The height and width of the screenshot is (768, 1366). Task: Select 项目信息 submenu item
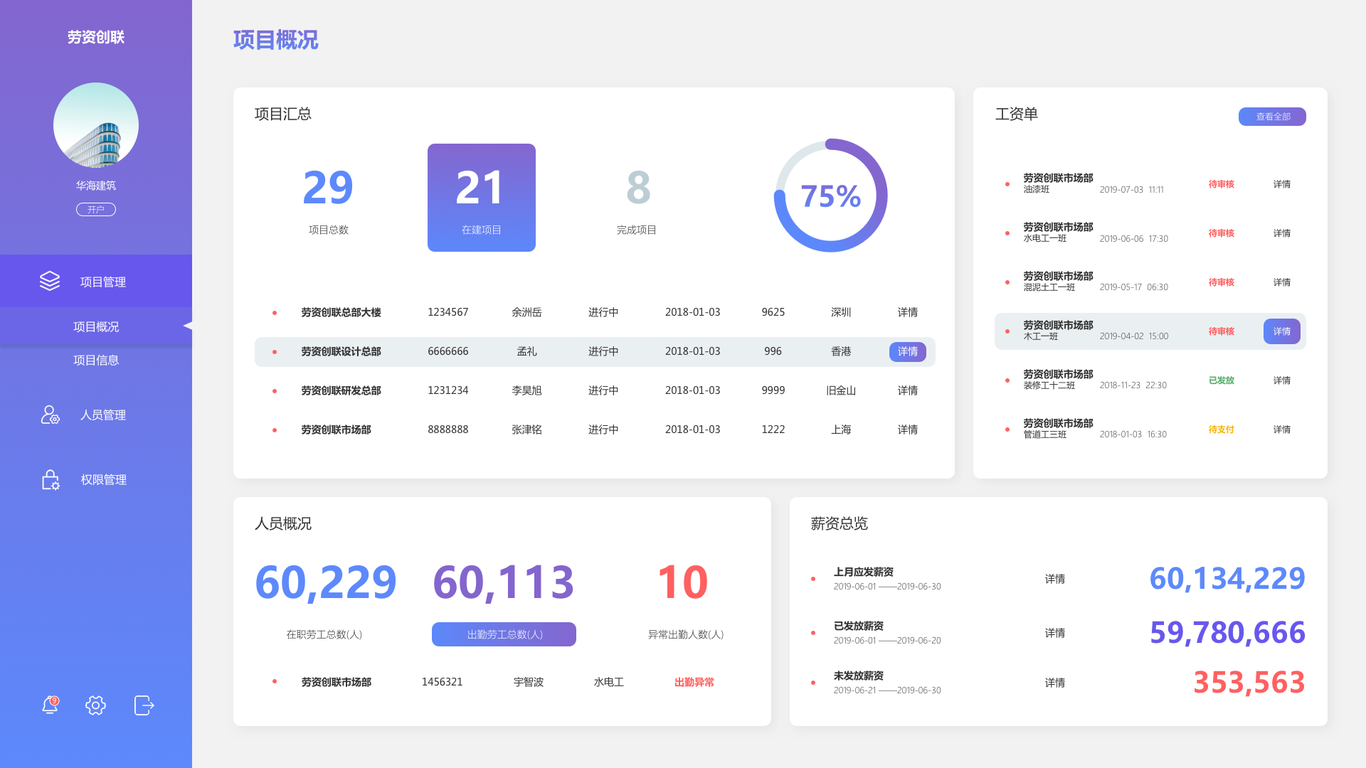[x=96, y=360]
